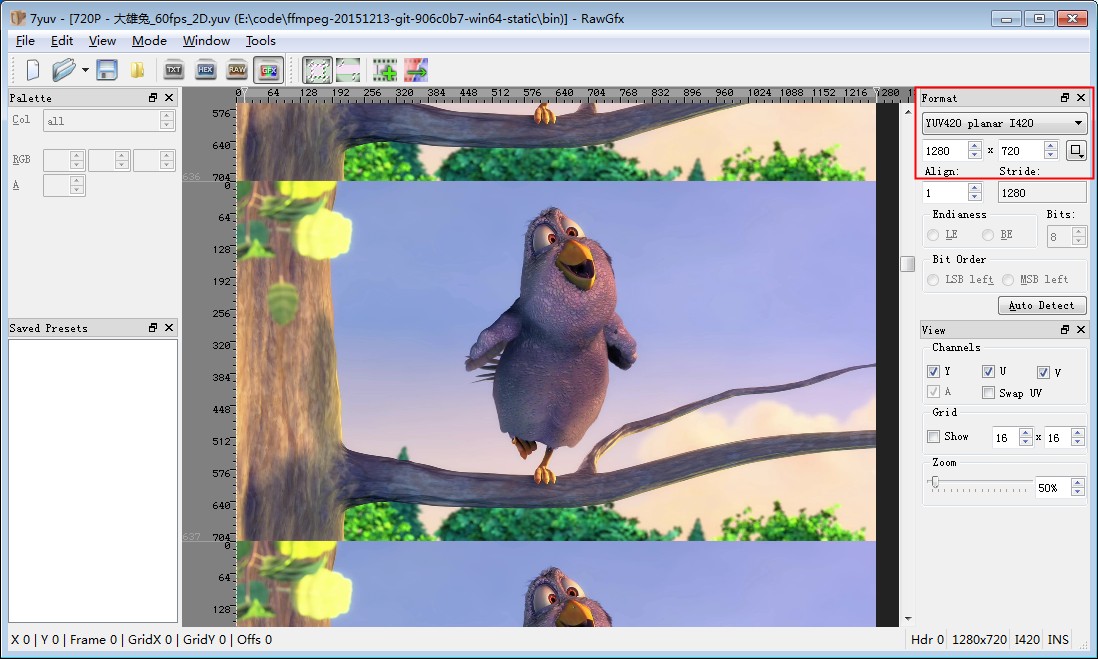The height and width of the screenshot is (659, 1098).
Task: Click the image view vertical scrollbar thumb
Action: 908,263
